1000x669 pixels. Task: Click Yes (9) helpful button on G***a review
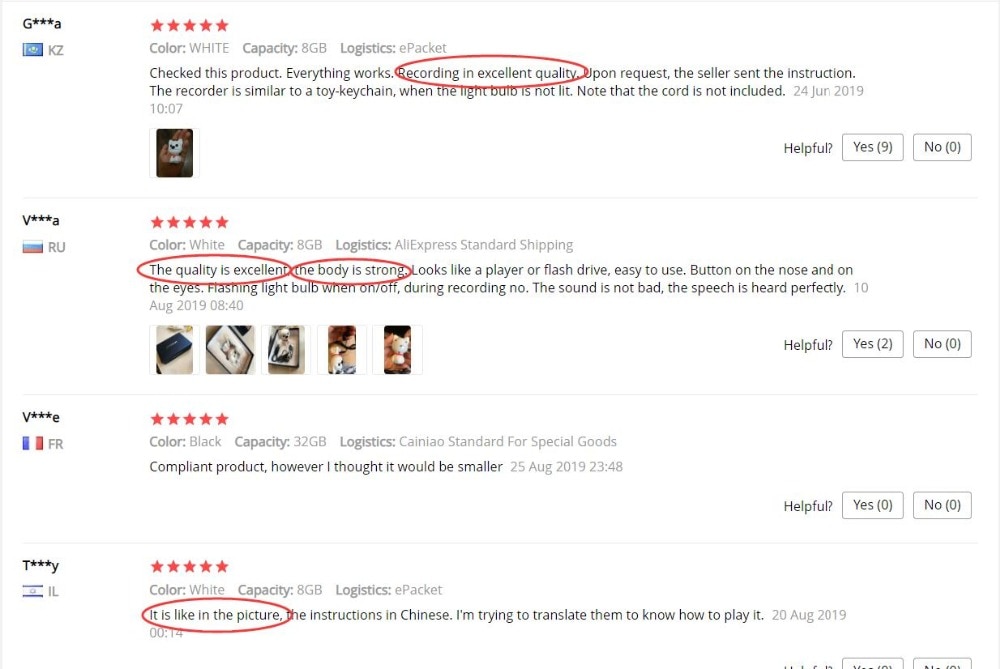(x=872, y=147)
